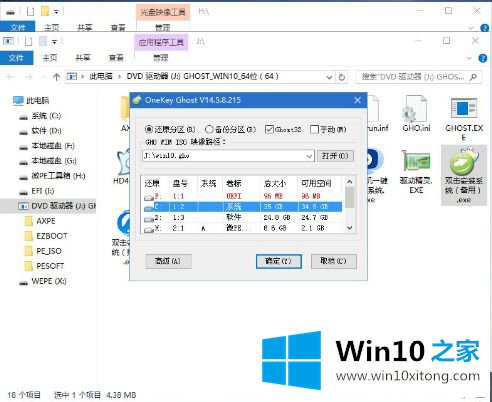Open quick access toolbar dropdown in J:\ window

(54, 42)
